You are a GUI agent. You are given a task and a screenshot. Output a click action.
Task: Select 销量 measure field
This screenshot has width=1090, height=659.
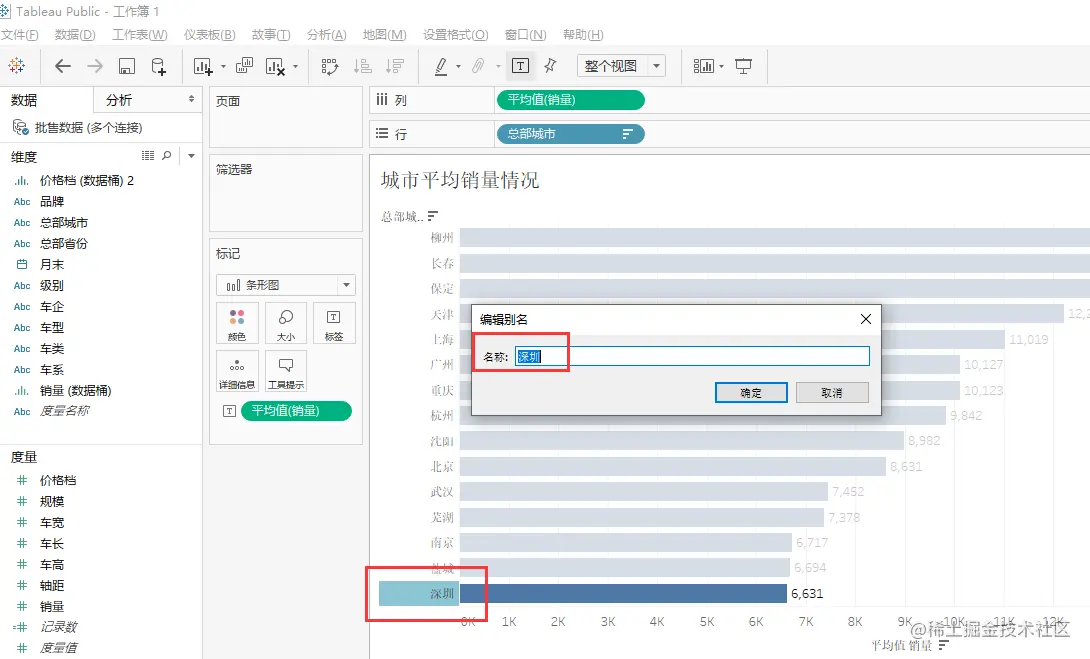pyautogui.click(x=52, y=607)
